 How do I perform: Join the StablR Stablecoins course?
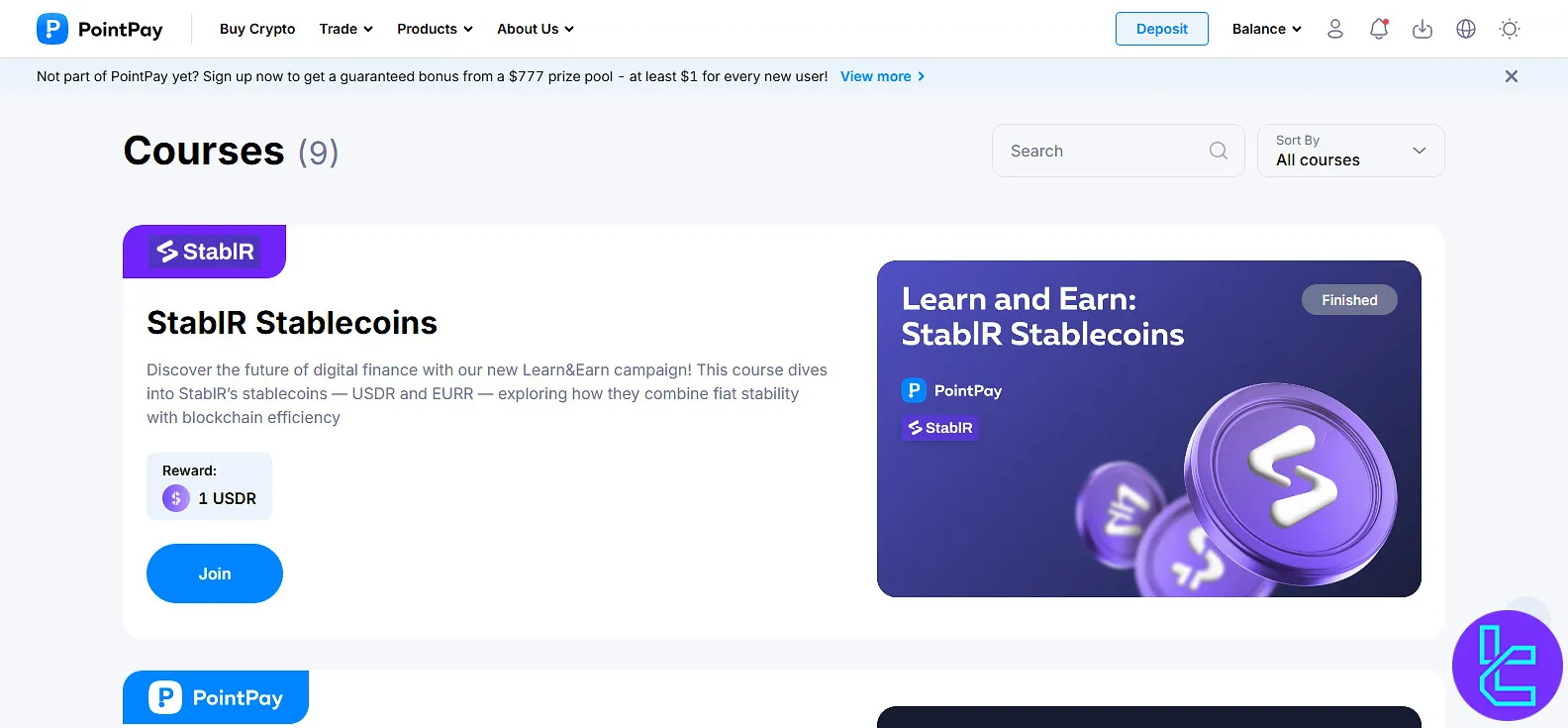pyautogui.click(x=215, y=573)
